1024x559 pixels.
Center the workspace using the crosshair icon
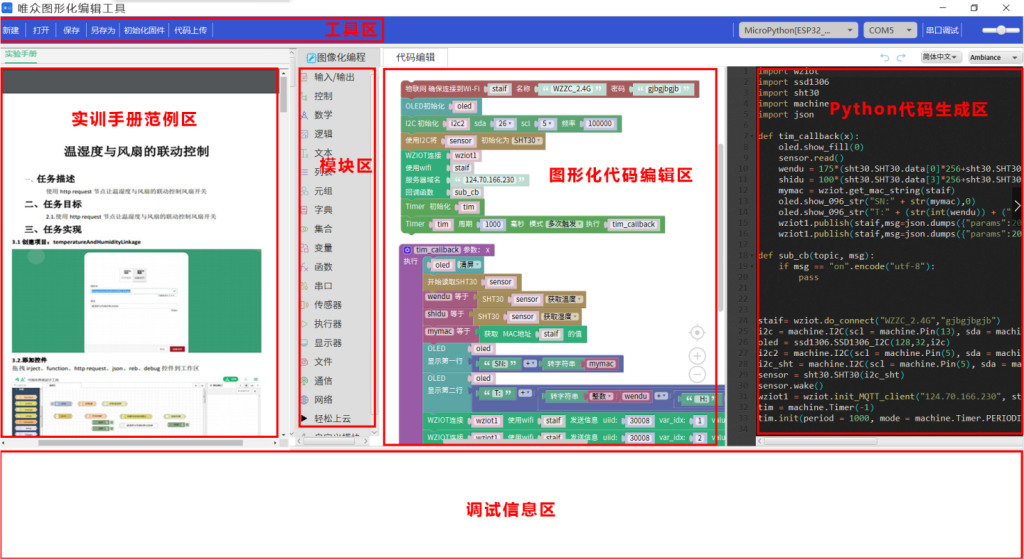[697, 332]
